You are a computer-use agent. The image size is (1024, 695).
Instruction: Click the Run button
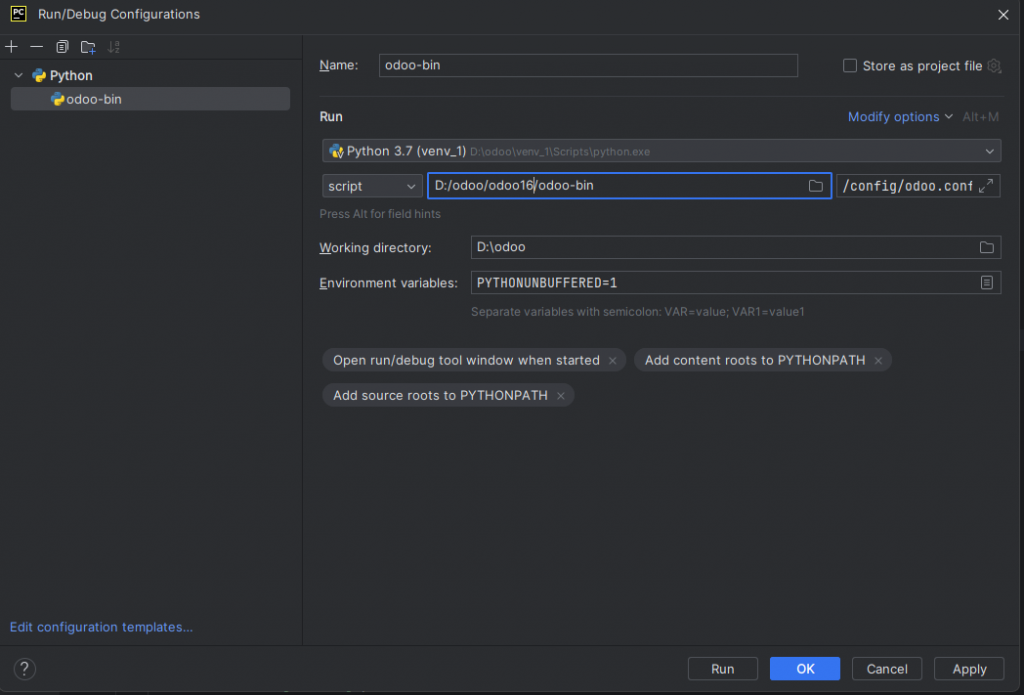pyautogui.click(x=722, y=669)
